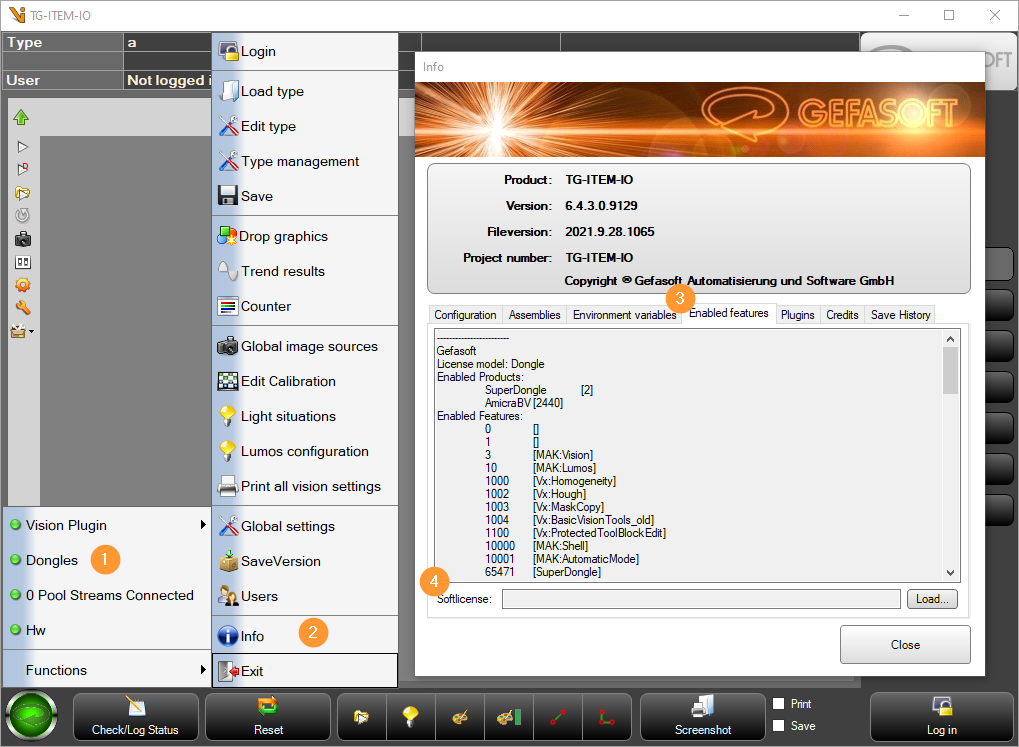Click the wrench icon in left toolbar
1019x747 pixels.
[x=23, y=308]
